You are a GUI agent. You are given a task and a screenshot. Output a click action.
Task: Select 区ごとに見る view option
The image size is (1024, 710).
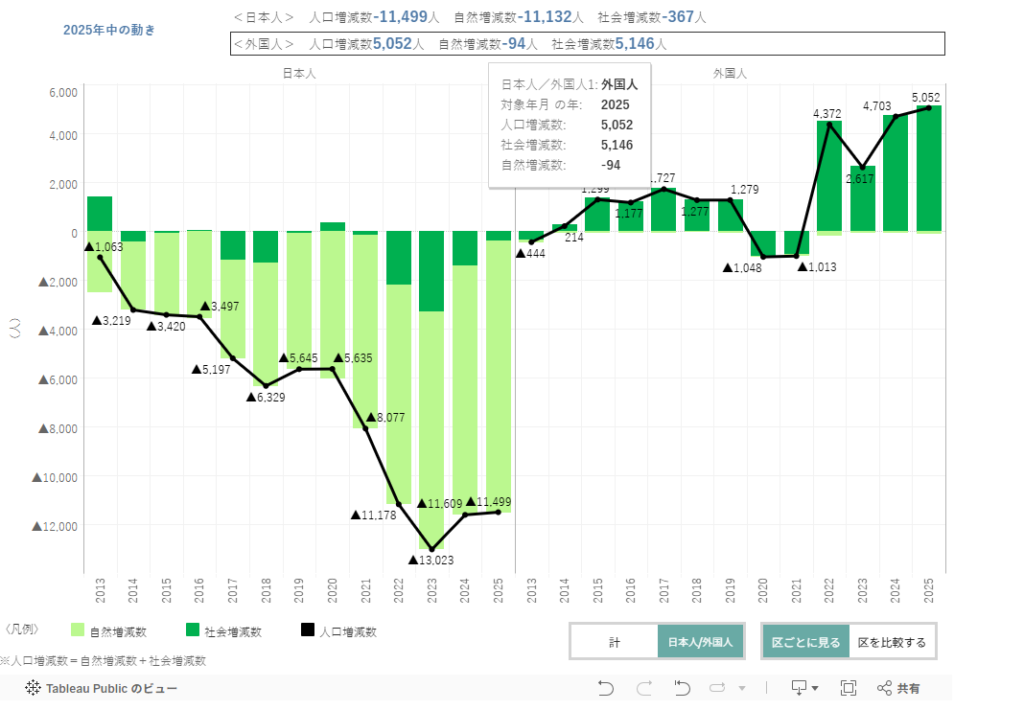pyautogui.click(x=805, y=642)
